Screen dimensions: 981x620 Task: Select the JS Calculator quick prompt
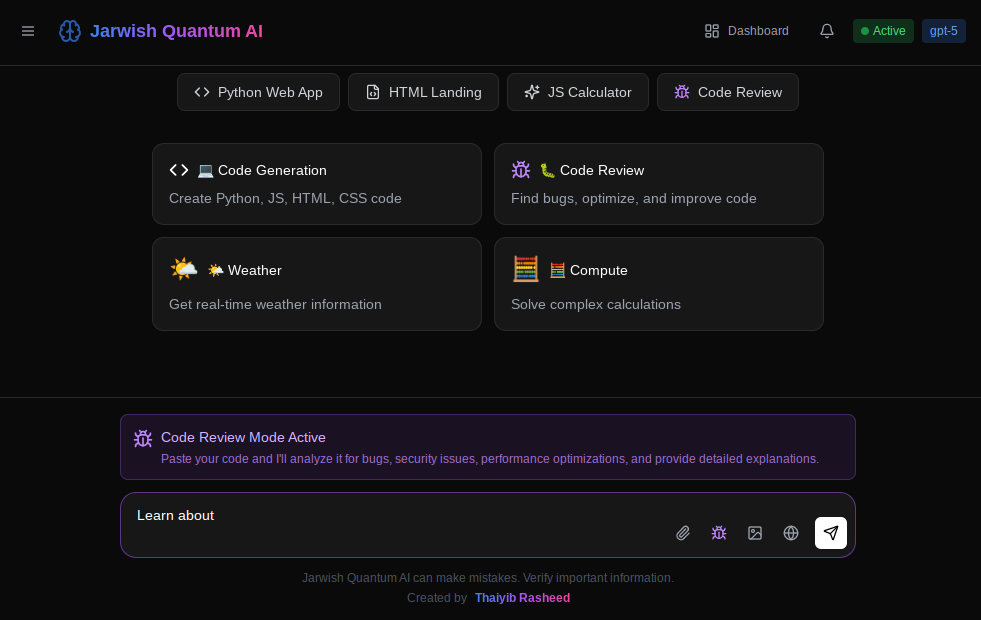coord(578,92)
